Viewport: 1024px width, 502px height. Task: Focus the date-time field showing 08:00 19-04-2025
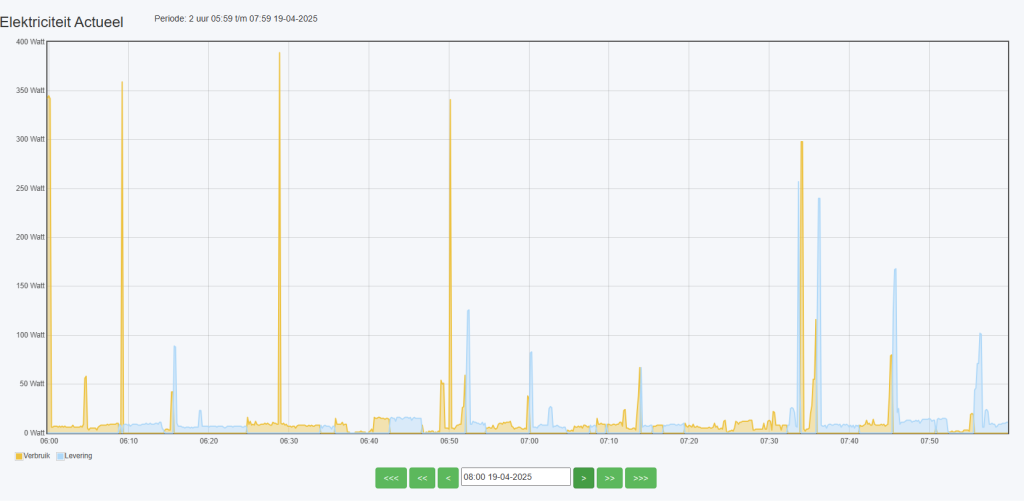coord(515,477)
